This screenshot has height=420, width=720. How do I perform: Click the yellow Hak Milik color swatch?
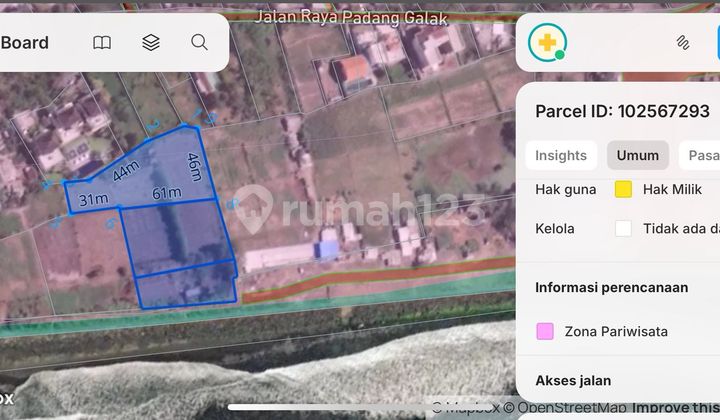623,189
